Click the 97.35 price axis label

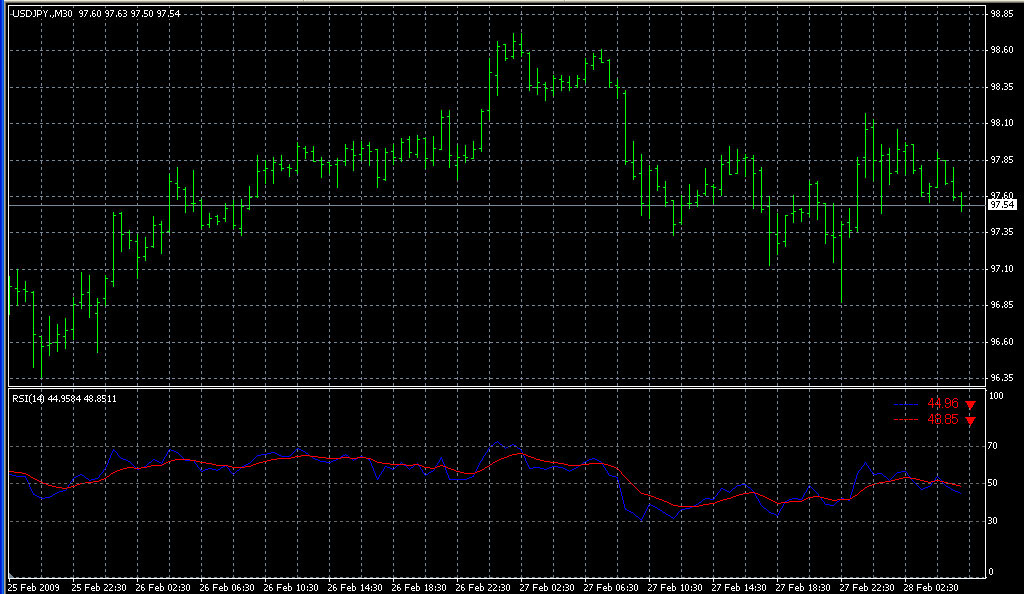click(x=1002, y=232)
